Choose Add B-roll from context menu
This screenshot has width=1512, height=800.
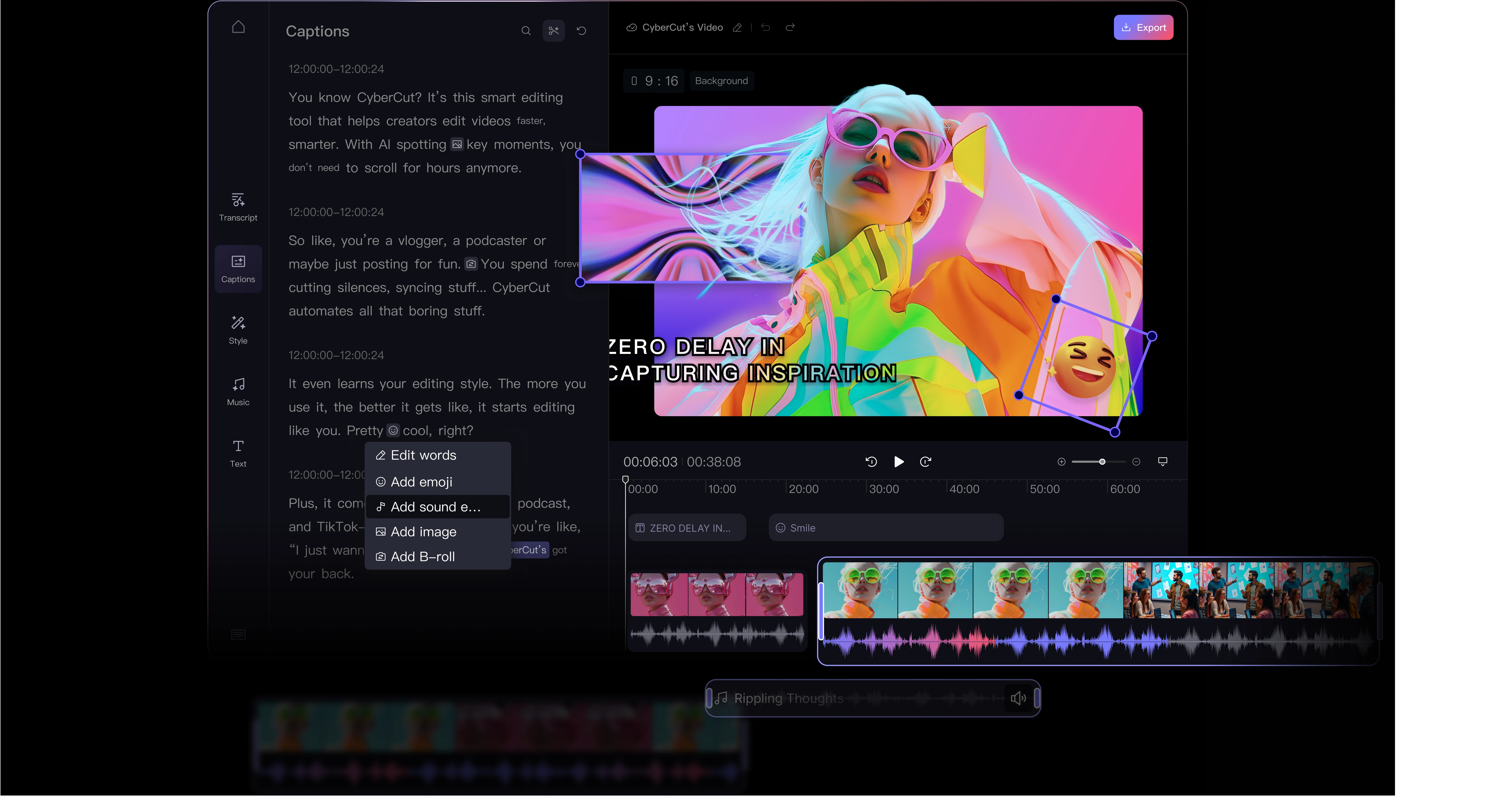pos(422,556)
